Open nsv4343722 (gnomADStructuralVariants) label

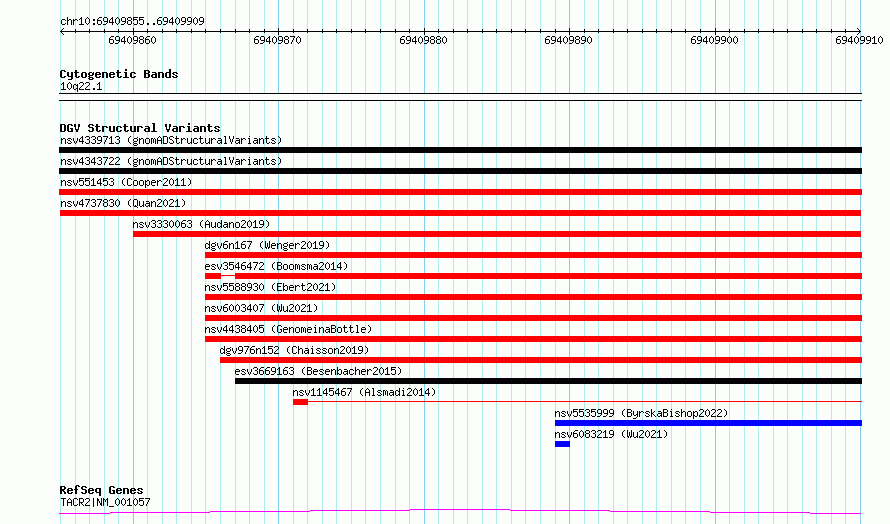(x=171, y=161)
